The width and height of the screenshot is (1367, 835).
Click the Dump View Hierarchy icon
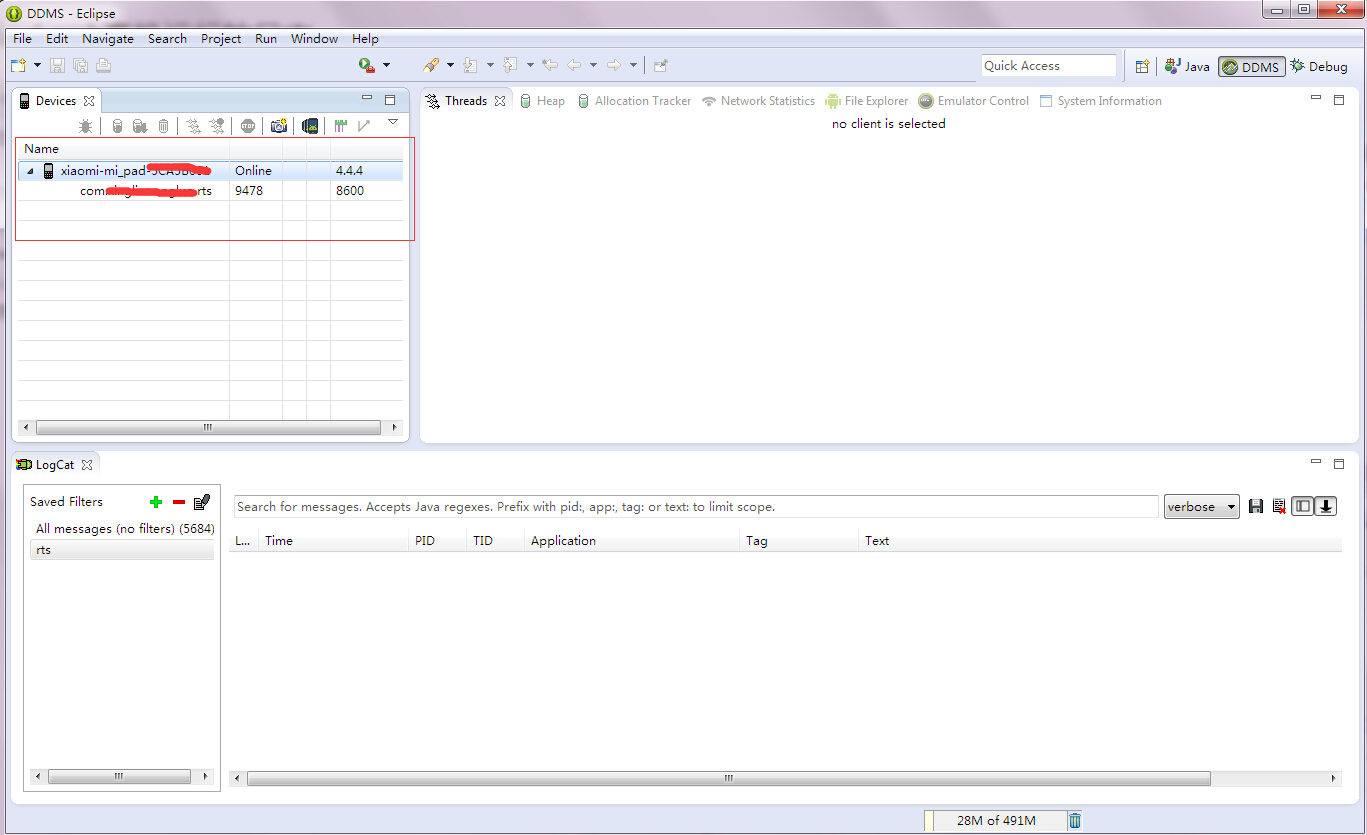tap(311, 126)
